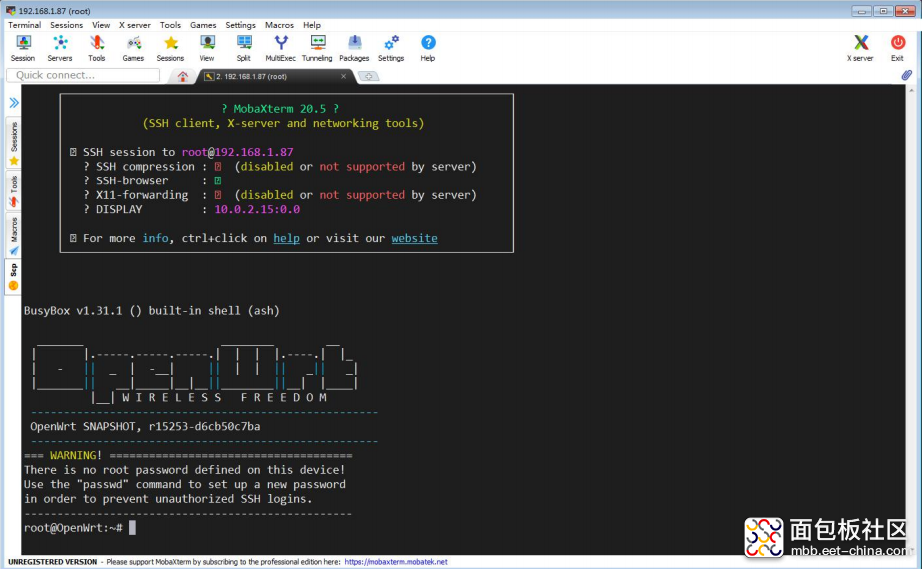The height and width of the screenshot is (569, 922).
Task: Maximize the MobaXterm window
Action: click(x=883, y=11)
